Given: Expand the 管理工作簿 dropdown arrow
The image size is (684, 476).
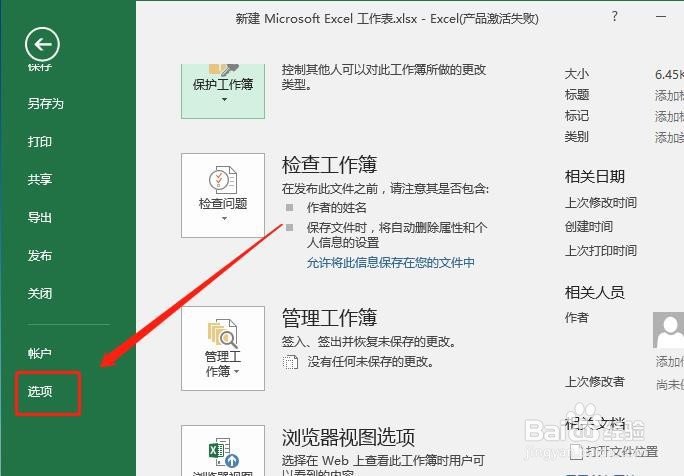Looking at the screenshot, I should coord(236,372).
